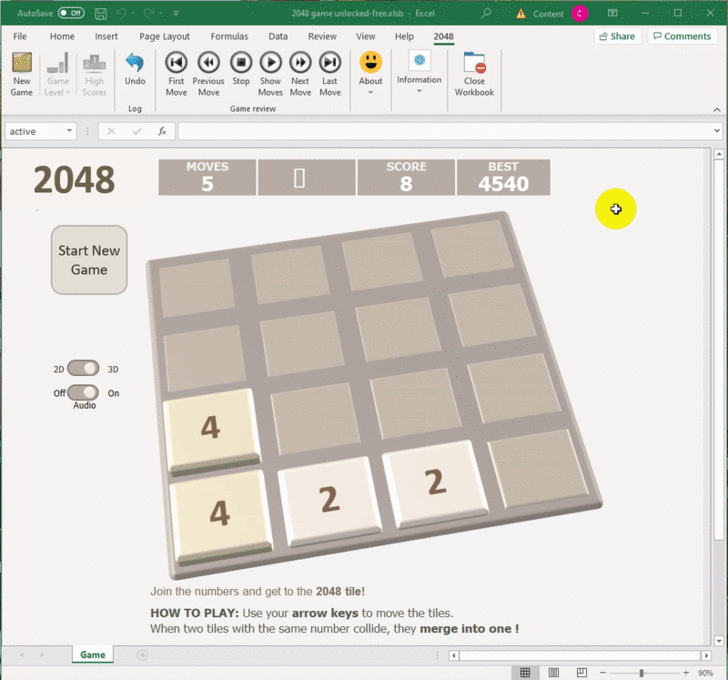
Task: Click the Information icon
Action: pyautogui.click(x=419, y=60)
